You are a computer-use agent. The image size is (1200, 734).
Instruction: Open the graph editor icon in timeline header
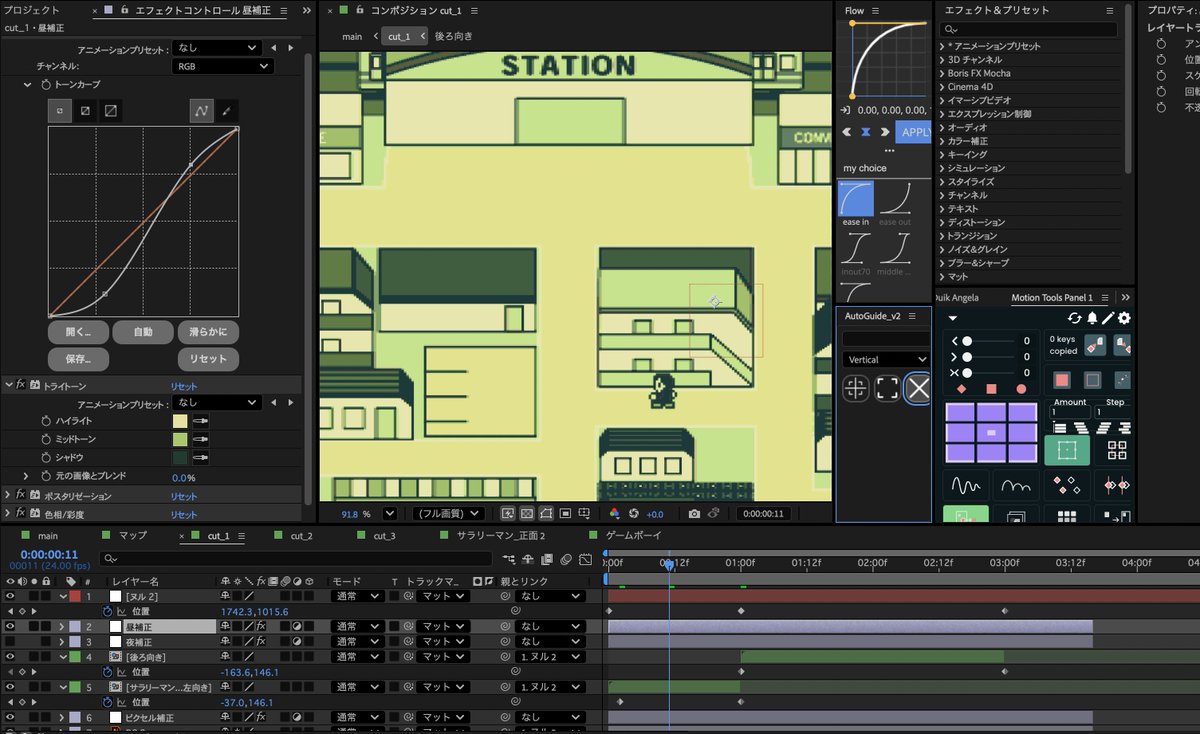click(584, 559)
